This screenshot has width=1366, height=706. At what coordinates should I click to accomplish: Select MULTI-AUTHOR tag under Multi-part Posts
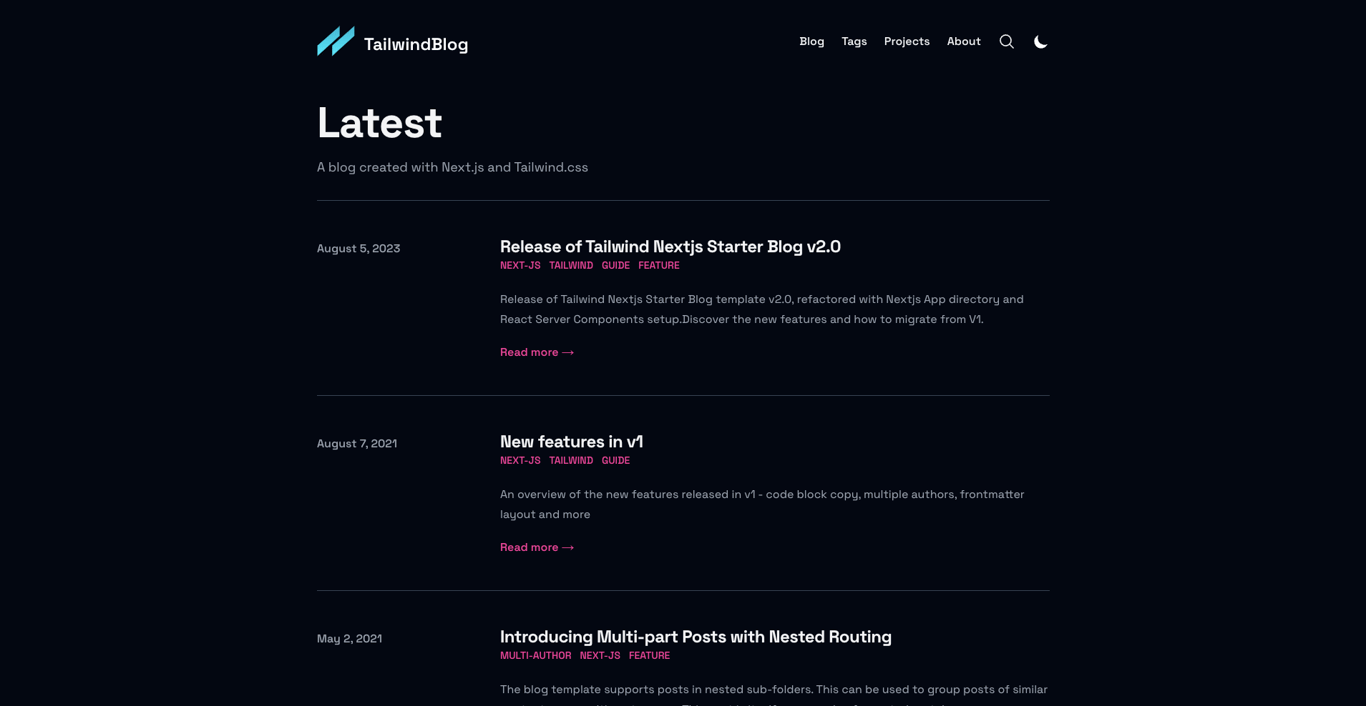pyautogui.click(x=536, y=655)
